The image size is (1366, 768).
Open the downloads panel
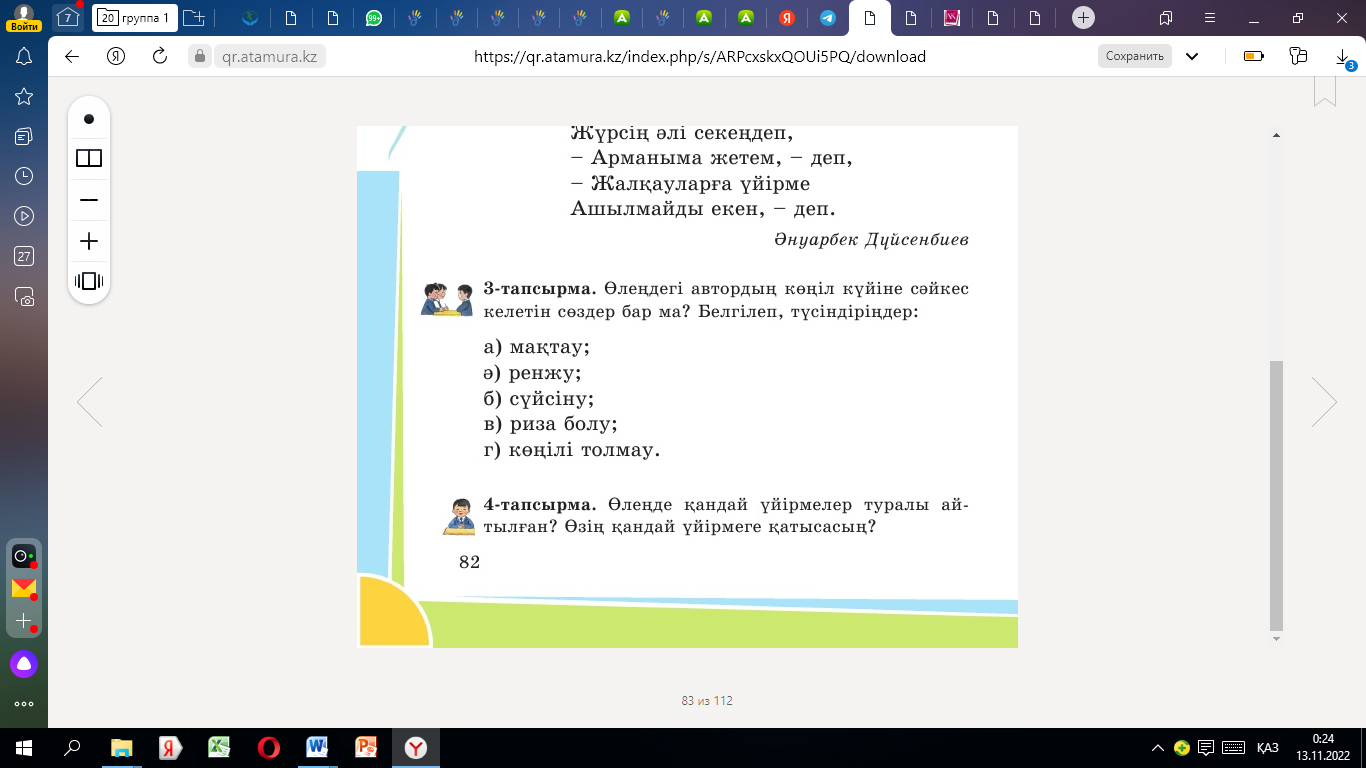point(1343,57)
